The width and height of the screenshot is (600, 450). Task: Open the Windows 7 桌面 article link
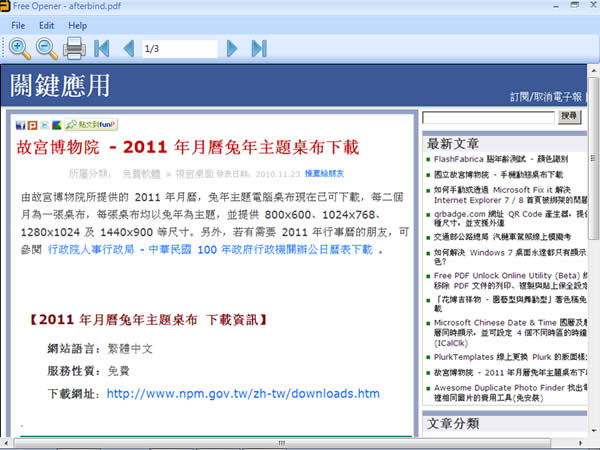tap(510, 257)
